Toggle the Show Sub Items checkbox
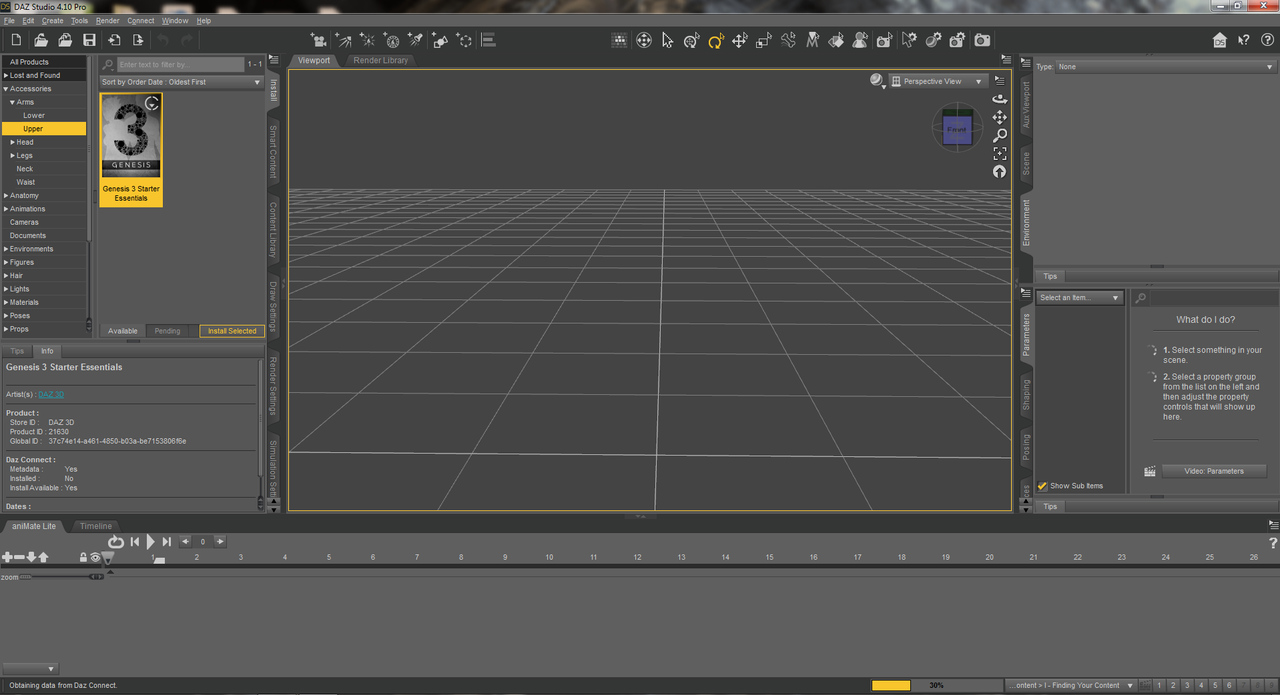The height and width of the screenshot is (695, 1280). [x=1043, y=486]
